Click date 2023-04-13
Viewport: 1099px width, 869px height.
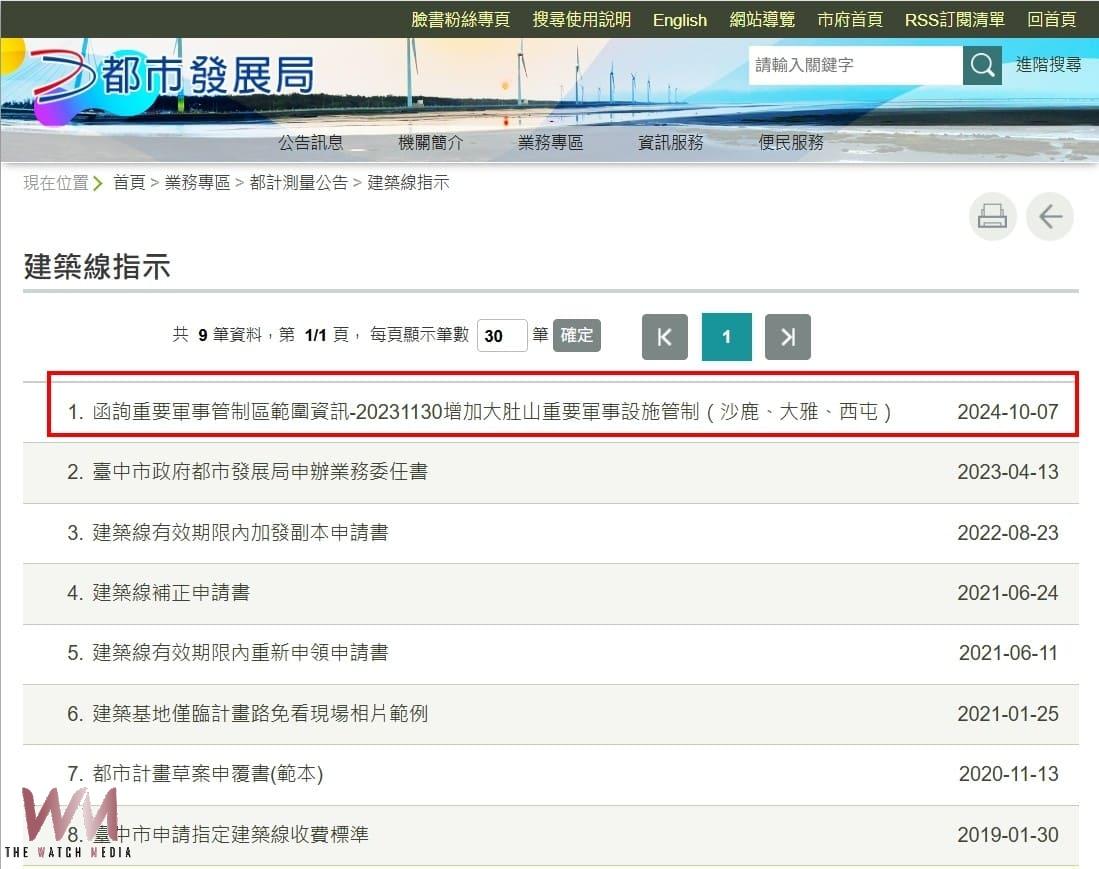[1008, 472]
